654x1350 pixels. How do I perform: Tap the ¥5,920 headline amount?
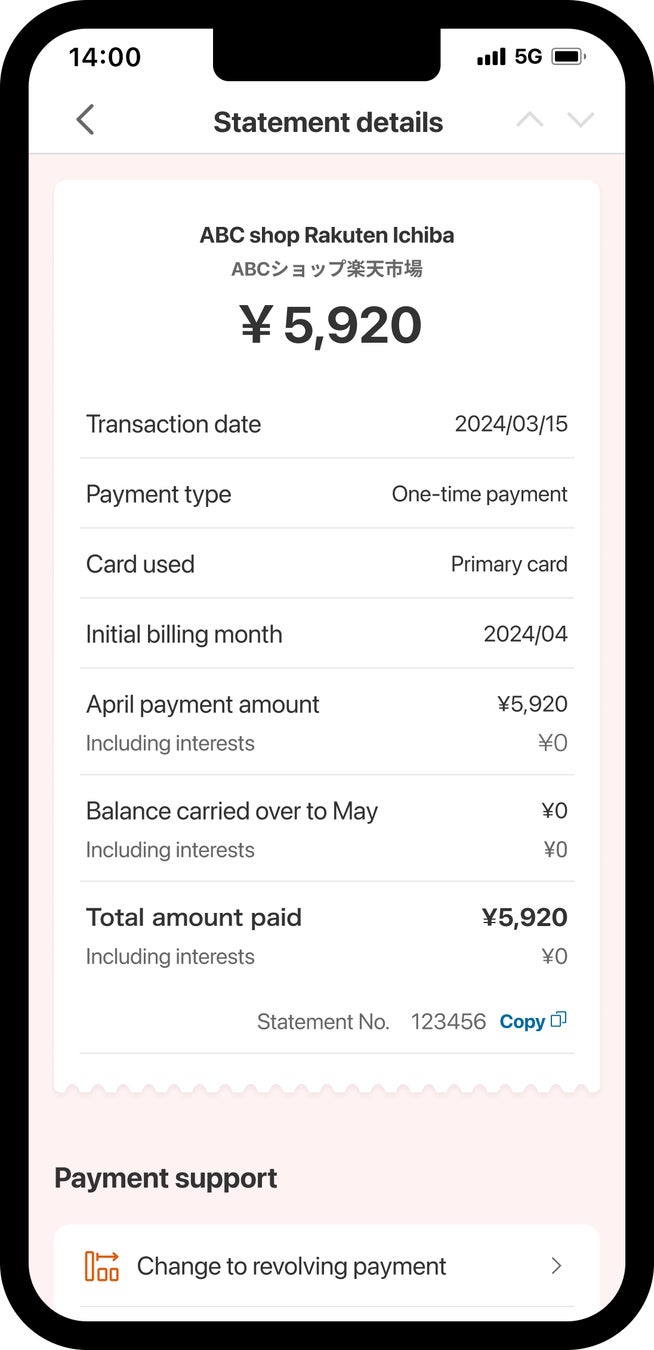[330, 325]
